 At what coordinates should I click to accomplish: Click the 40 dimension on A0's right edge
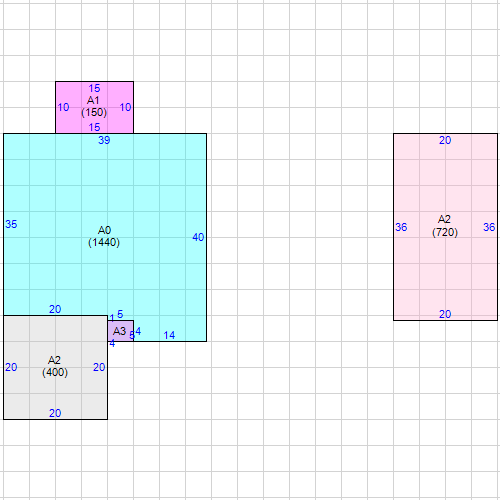click(198, 237)
